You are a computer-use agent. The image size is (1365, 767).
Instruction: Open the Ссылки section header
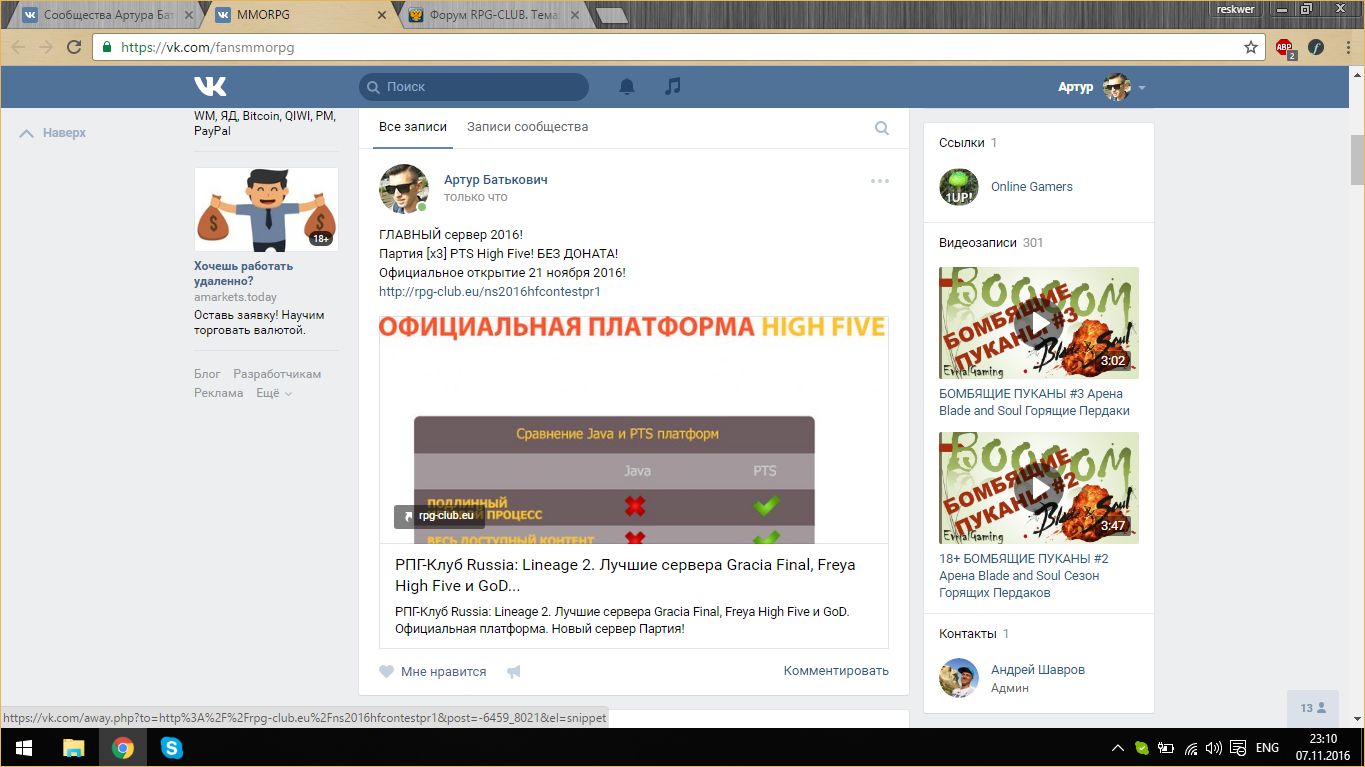[x=968, y=143]
